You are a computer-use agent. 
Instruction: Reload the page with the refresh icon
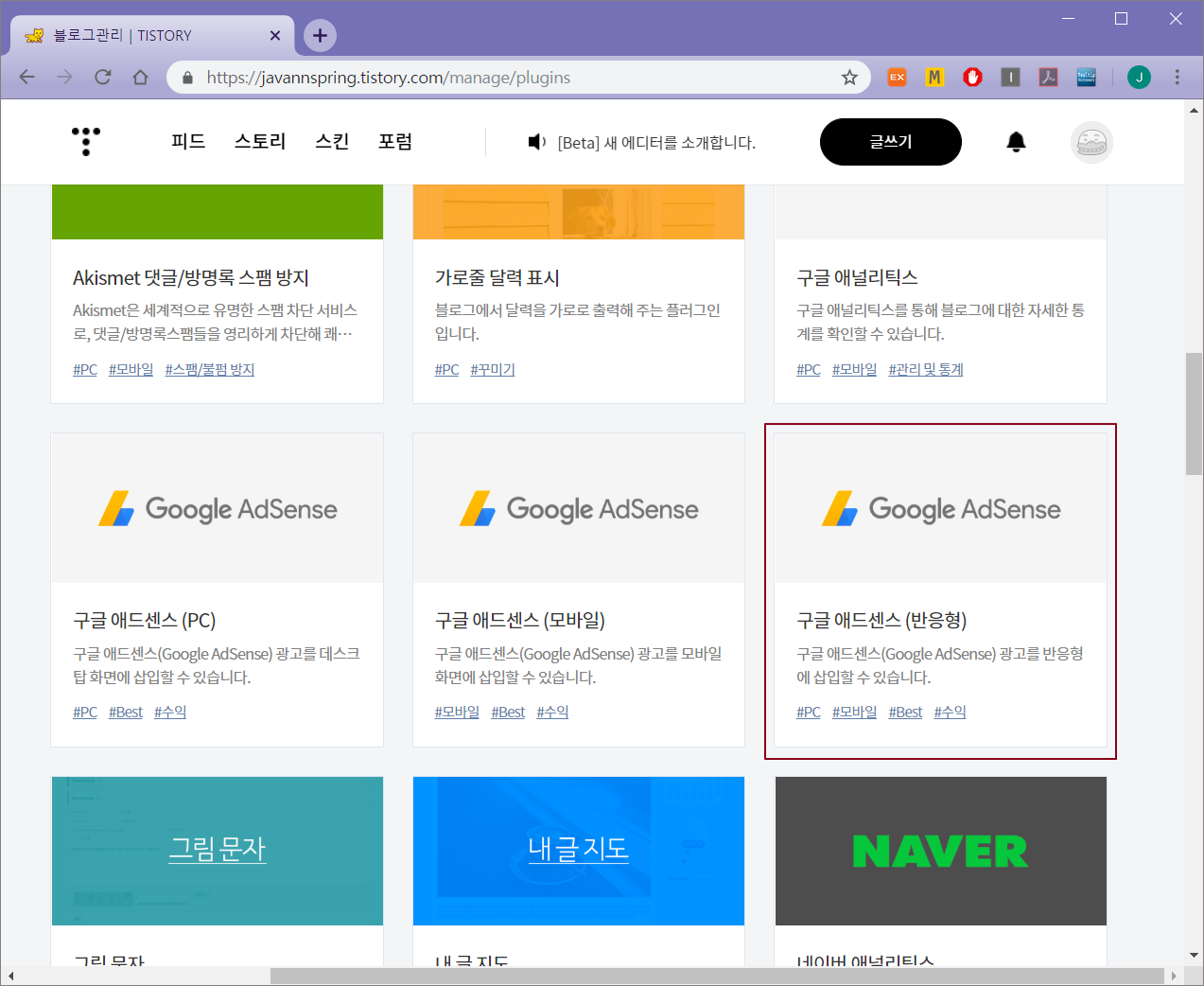(102, 78)
